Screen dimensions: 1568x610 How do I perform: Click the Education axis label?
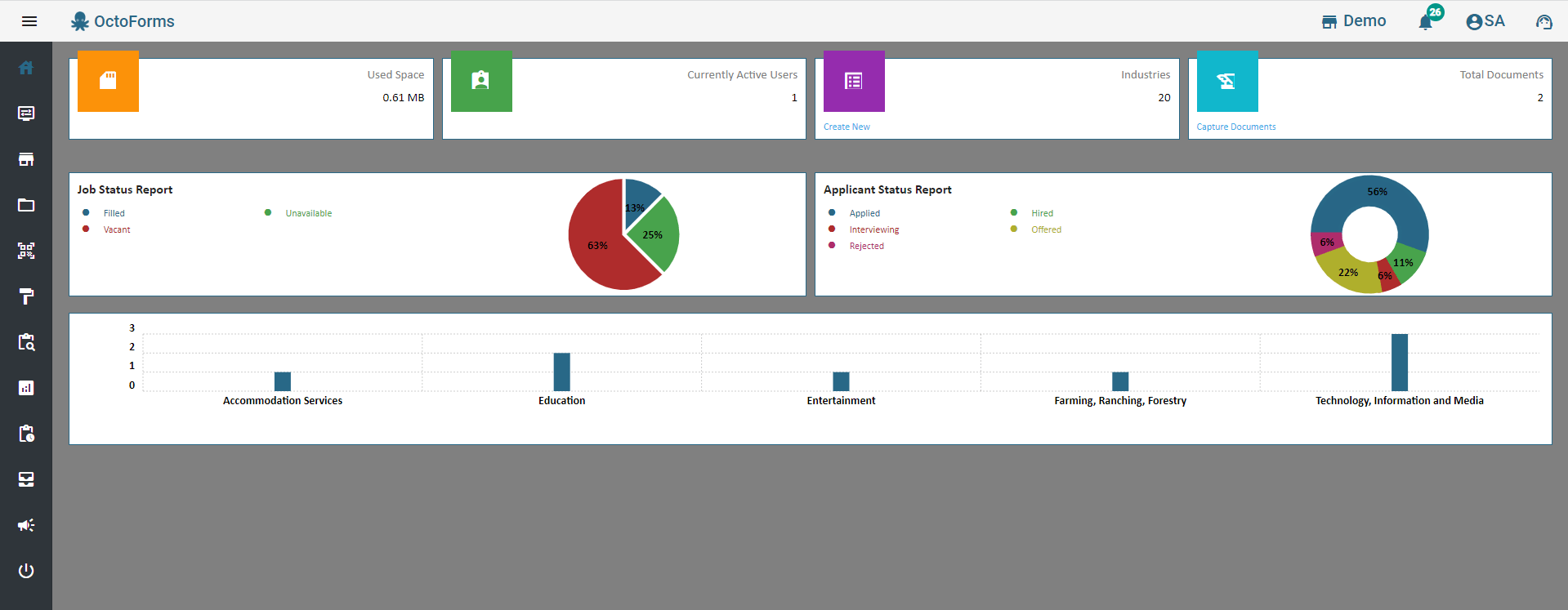pyautogui.click(x=562, y=401)
